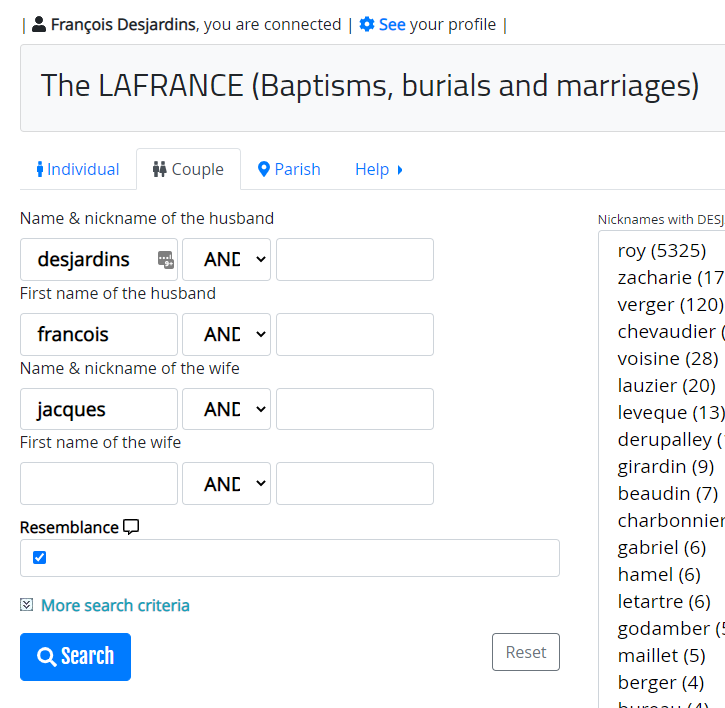Select nickname chevaudier in the list

(x=670, y=332)
